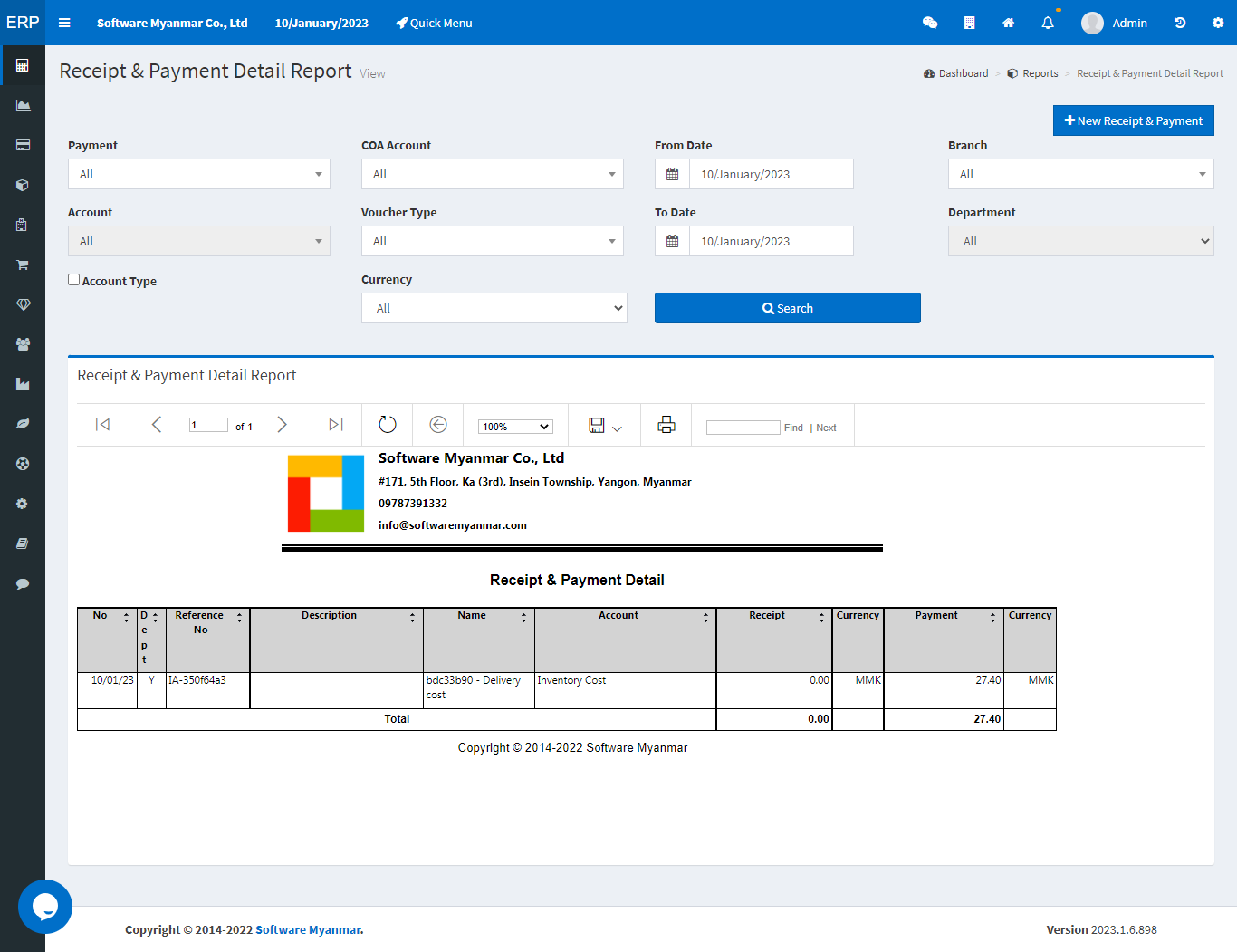This screenshot has width=1237, height=952.
Task: Open the Quick Menu
Action: pyautogui.click(x=434, y=23)
